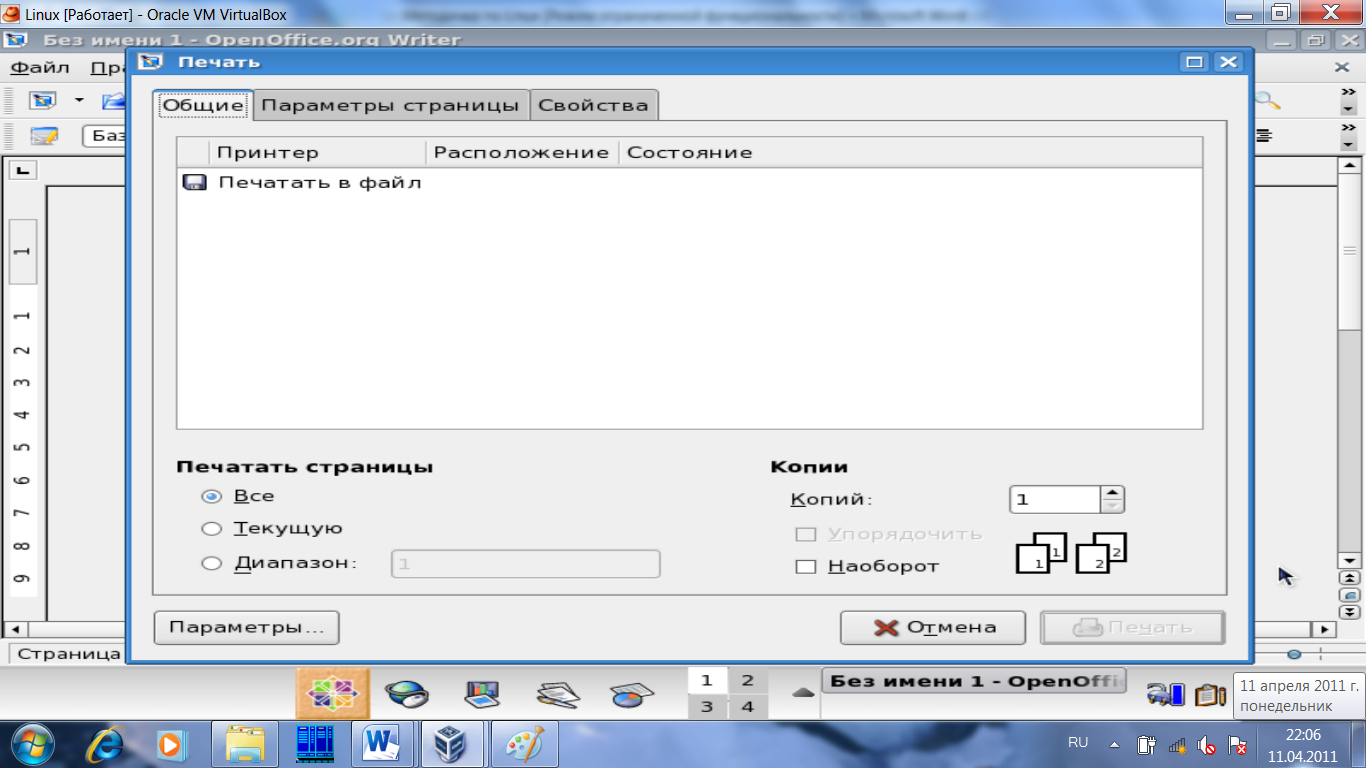Click the Параметры... button
The width and height of the screenshot is (1366, 768).
pyautogui.click(x=246, y=628)
